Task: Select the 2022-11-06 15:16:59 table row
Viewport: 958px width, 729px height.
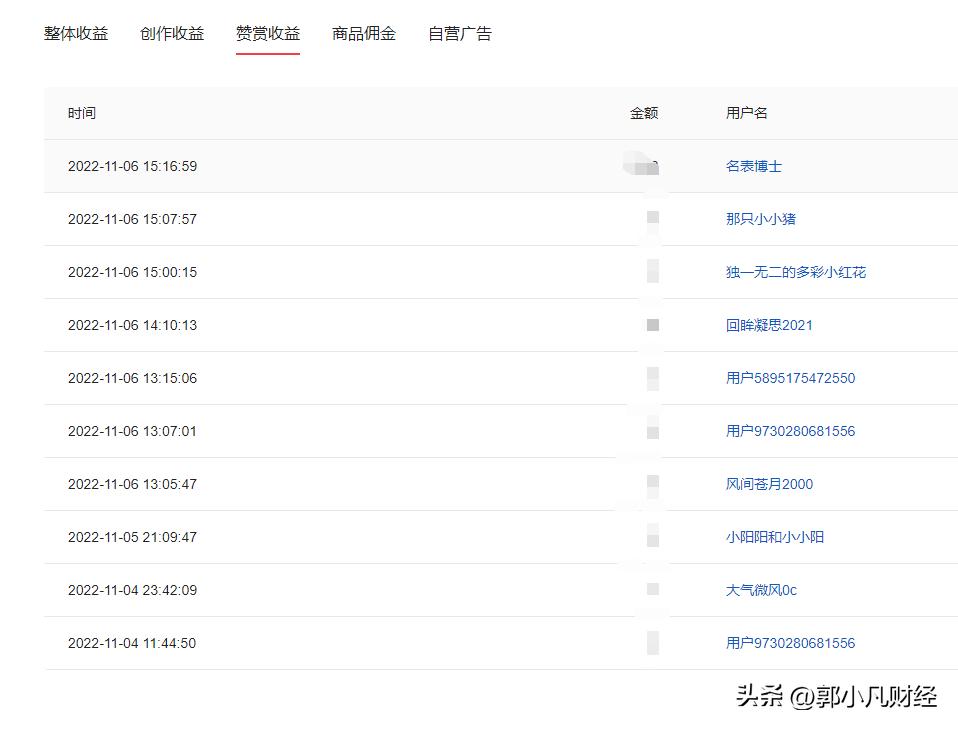Action: [400, 166]
